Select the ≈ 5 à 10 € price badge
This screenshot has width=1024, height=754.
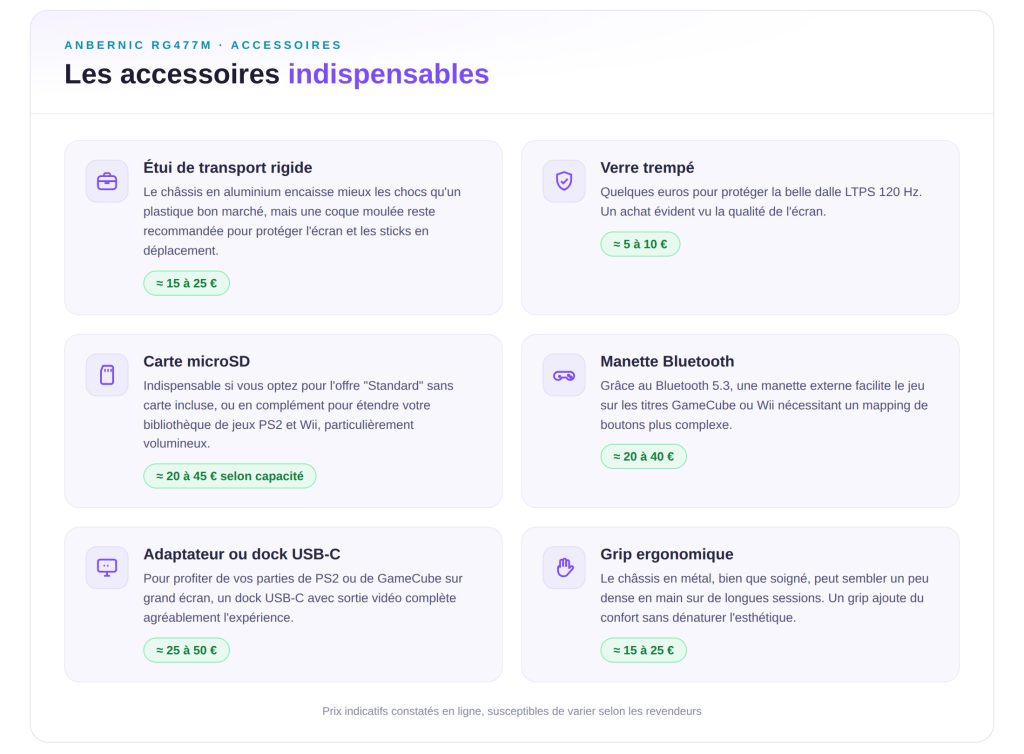(x=640, y=244)
